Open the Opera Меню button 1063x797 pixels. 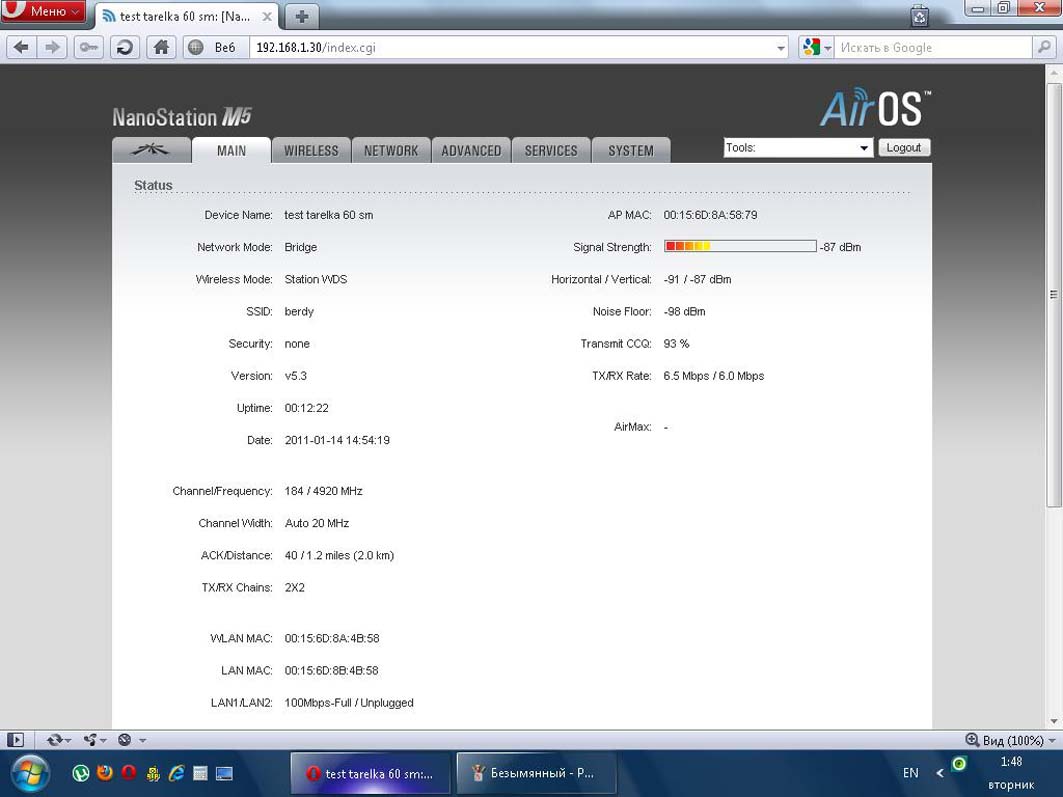[43, 11]
